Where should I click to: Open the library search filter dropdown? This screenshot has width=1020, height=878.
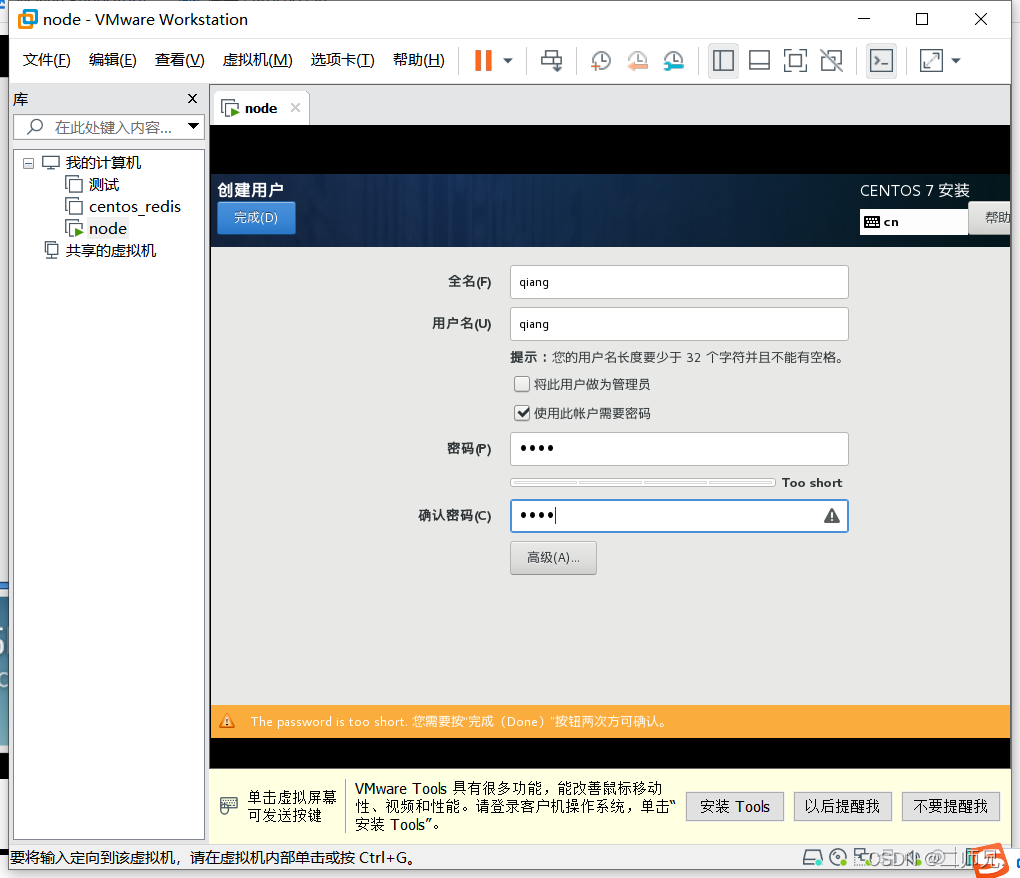[193, 126]
